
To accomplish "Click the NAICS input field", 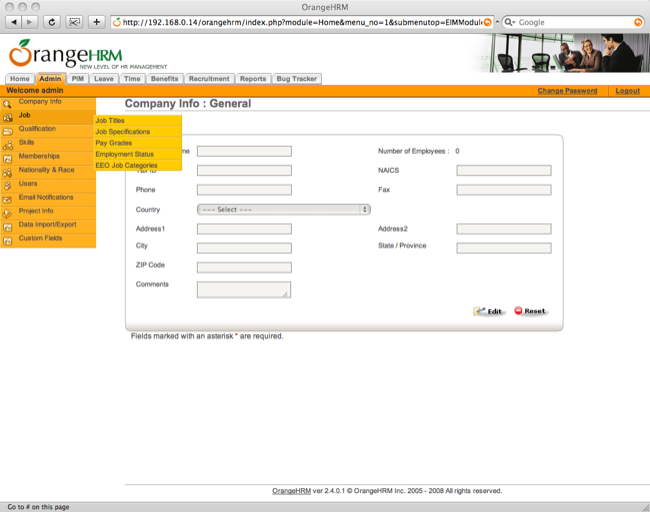I will pos(504,170).
